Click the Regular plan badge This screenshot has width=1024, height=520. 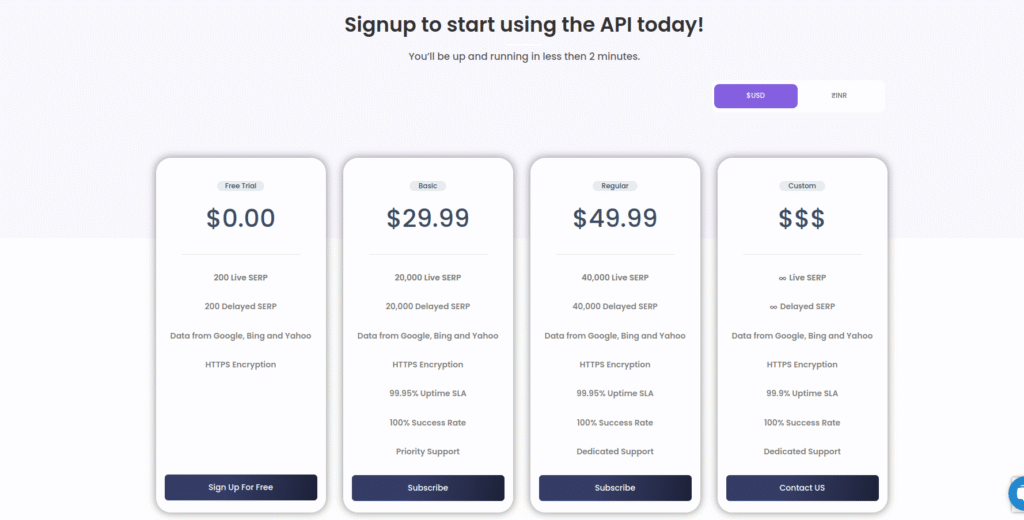click(615, 186)
